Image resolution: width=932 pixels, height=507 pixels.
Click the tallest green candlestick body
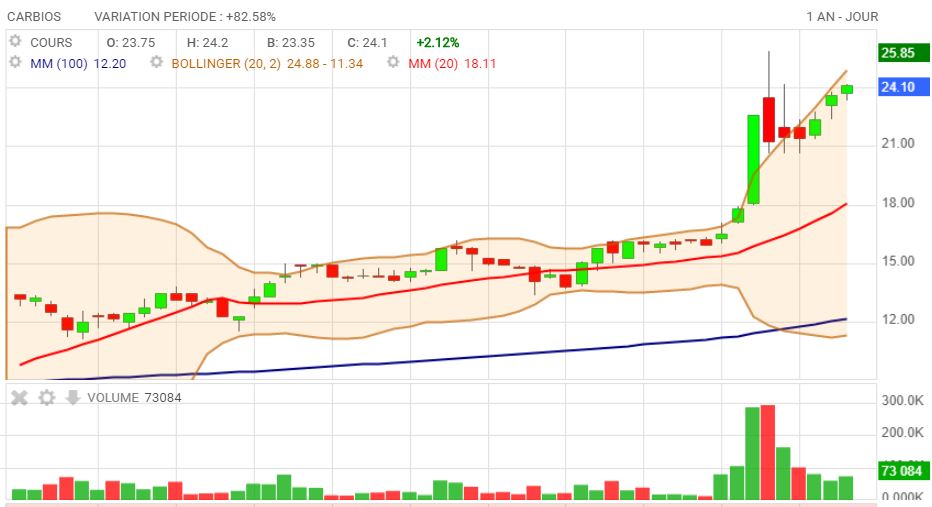(753, 159)
